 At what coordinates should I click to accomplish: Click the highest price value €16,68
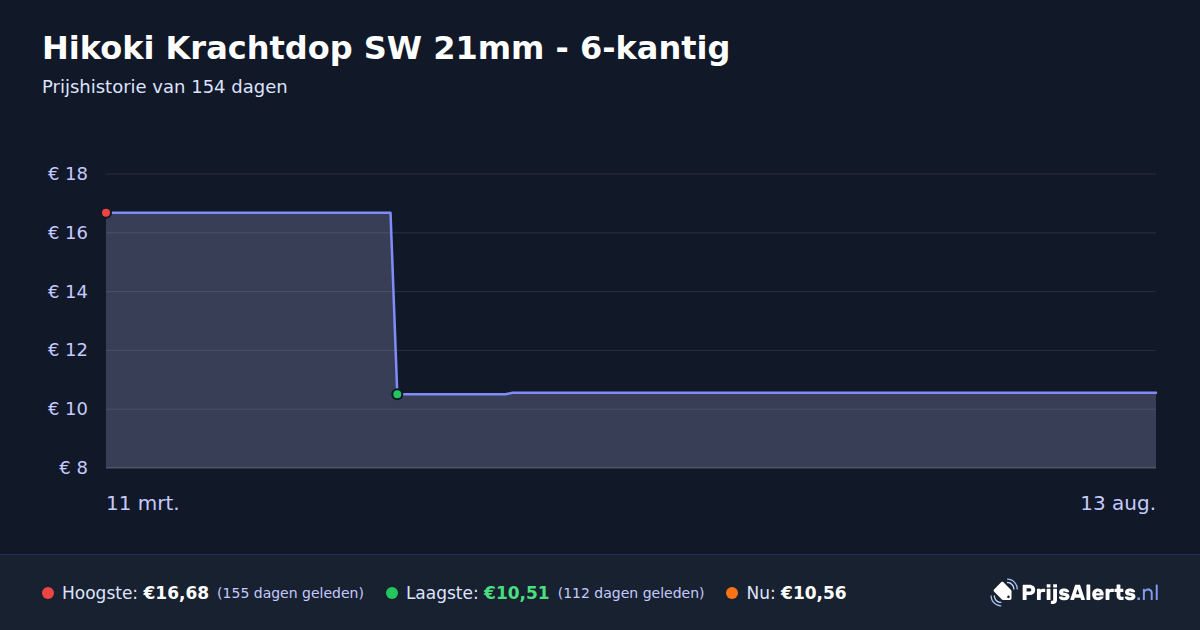176,593
